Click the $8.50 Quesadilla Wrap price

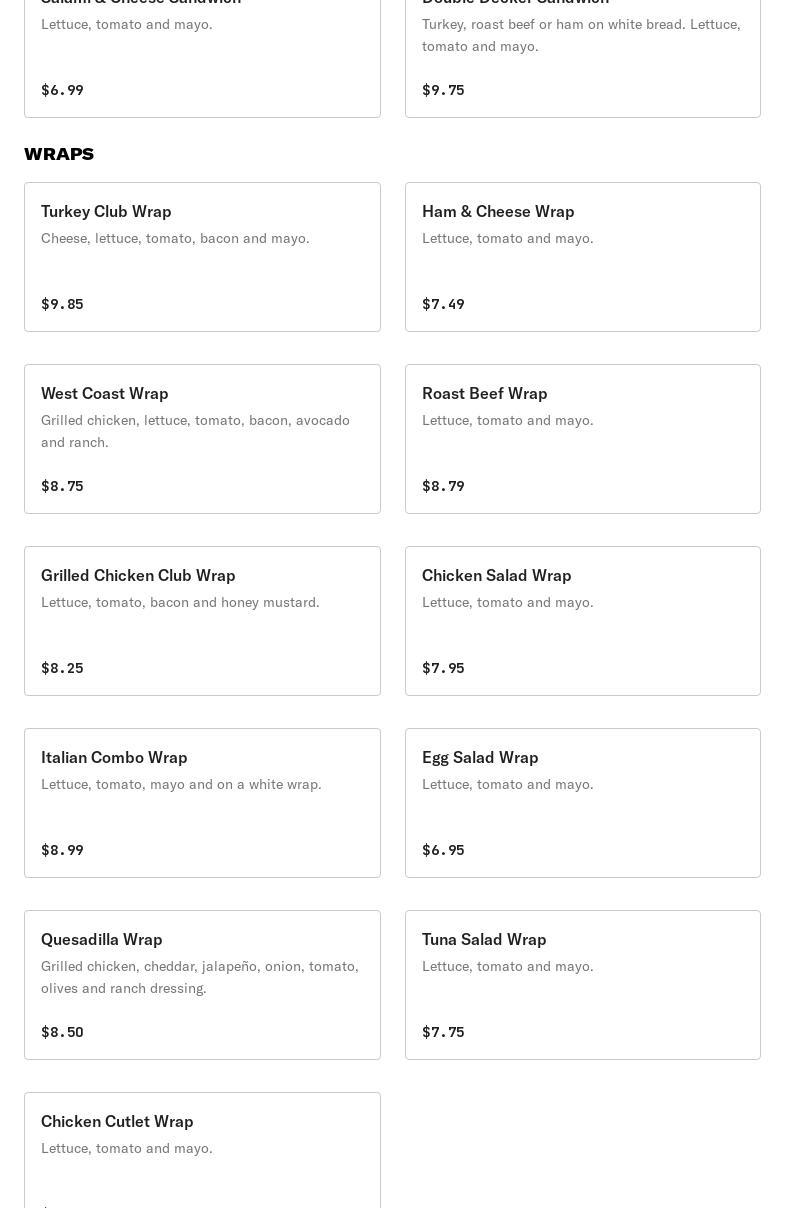click(x=62, y=1032)
